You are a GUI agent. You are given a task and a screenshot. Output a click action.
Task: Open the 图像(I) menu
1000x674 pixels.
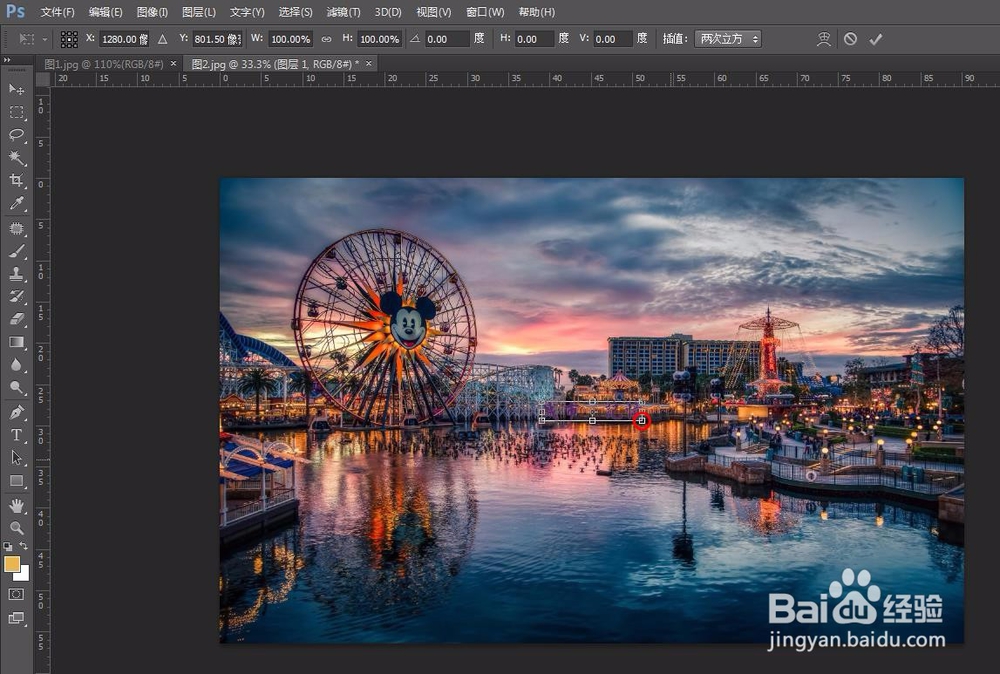152,12
